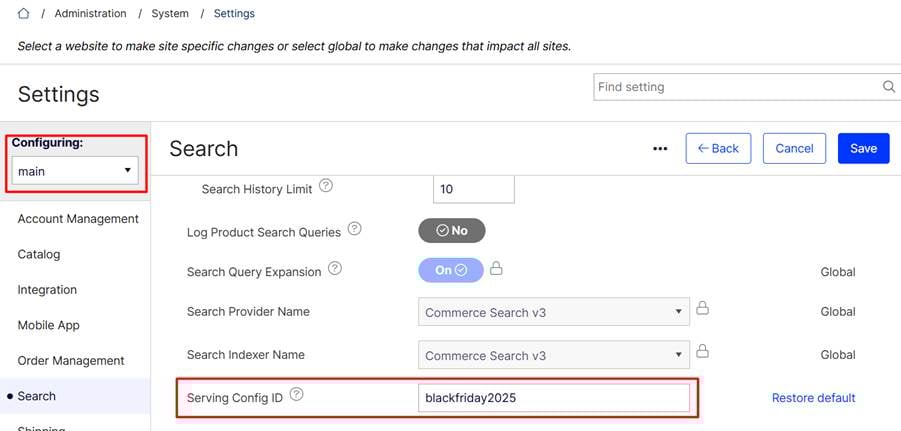Click the magnifier icon in Find setting

pos(888,87)
